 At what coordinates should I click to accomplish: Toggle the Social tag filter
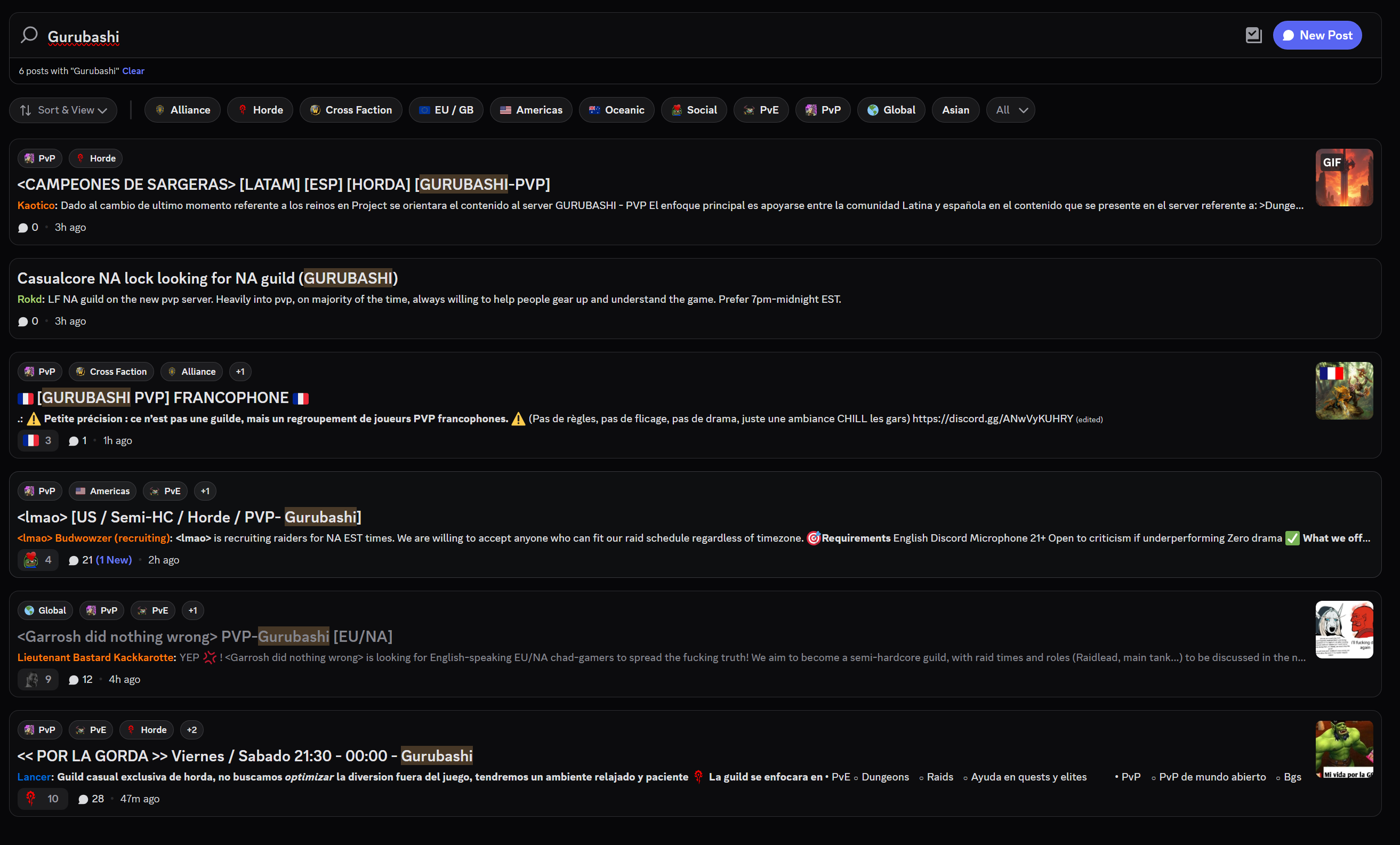[x=694, y=110]
